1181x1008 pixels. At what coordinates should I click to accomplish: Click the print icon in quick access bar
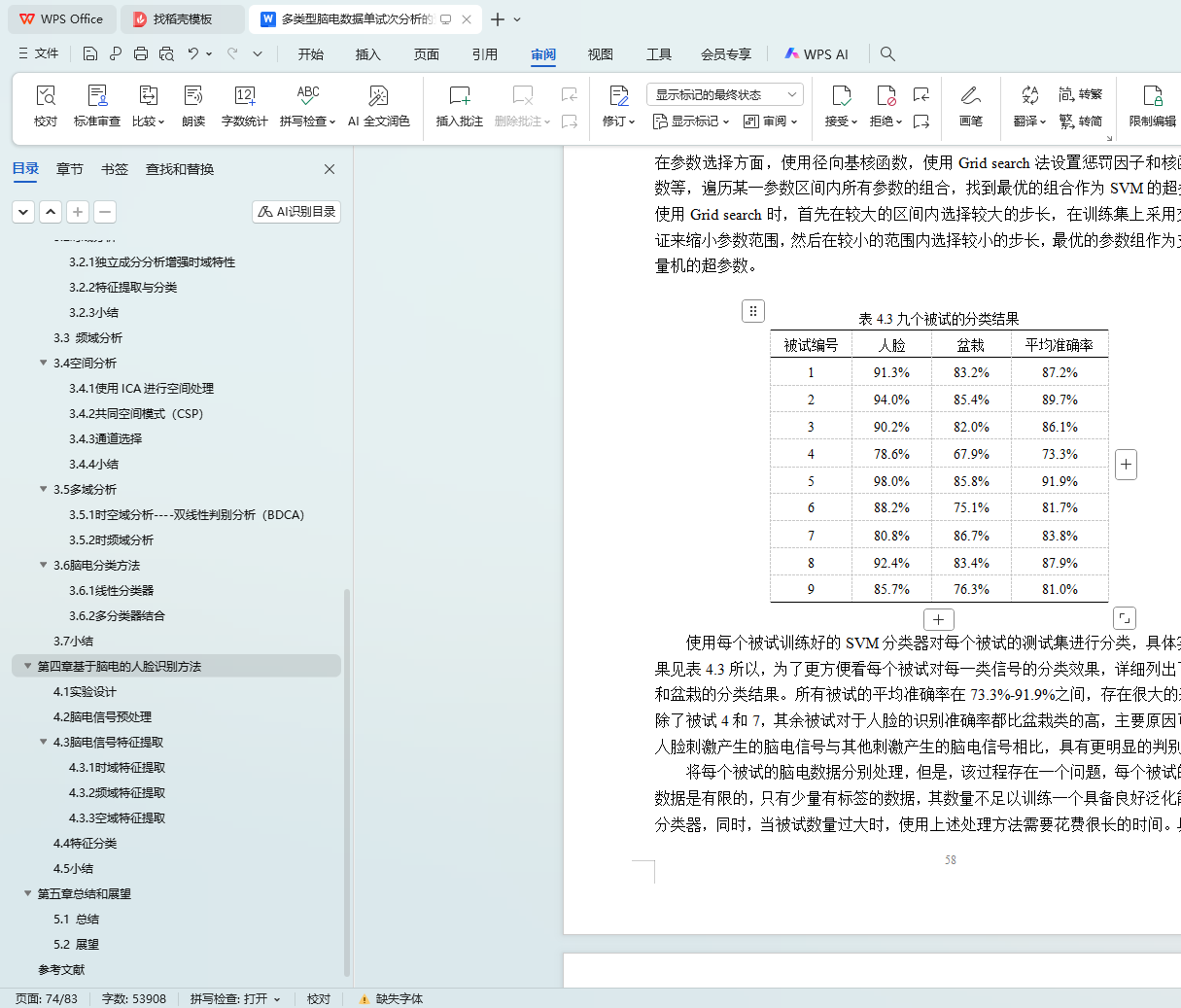(141, 53)
